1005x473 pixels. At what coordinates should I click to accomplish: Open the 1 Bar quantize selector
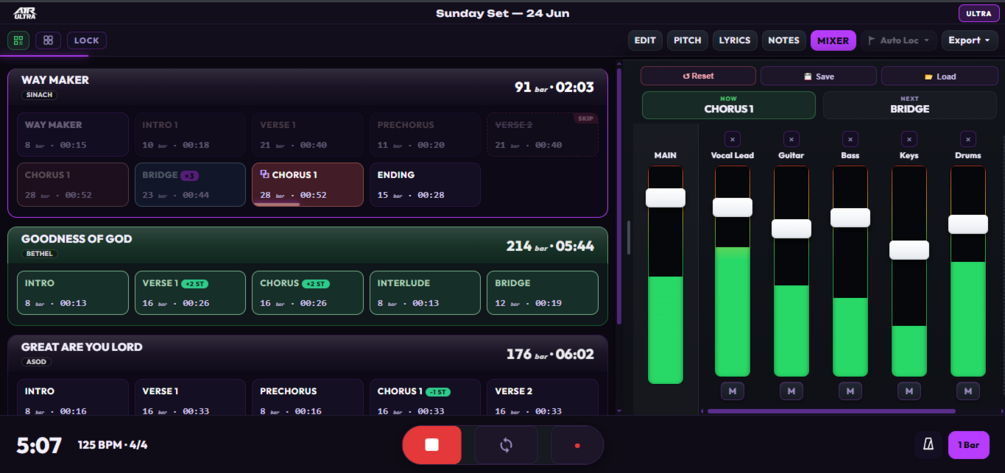point(968,445)
